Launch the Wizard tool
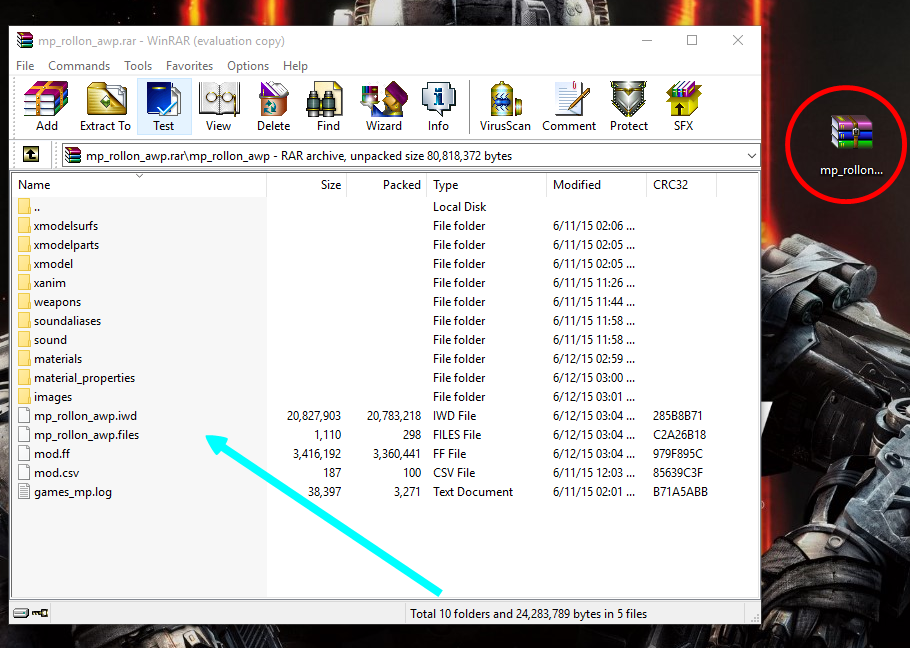The height and width of the screenshot is (648, 910). (x=383, y=106)
